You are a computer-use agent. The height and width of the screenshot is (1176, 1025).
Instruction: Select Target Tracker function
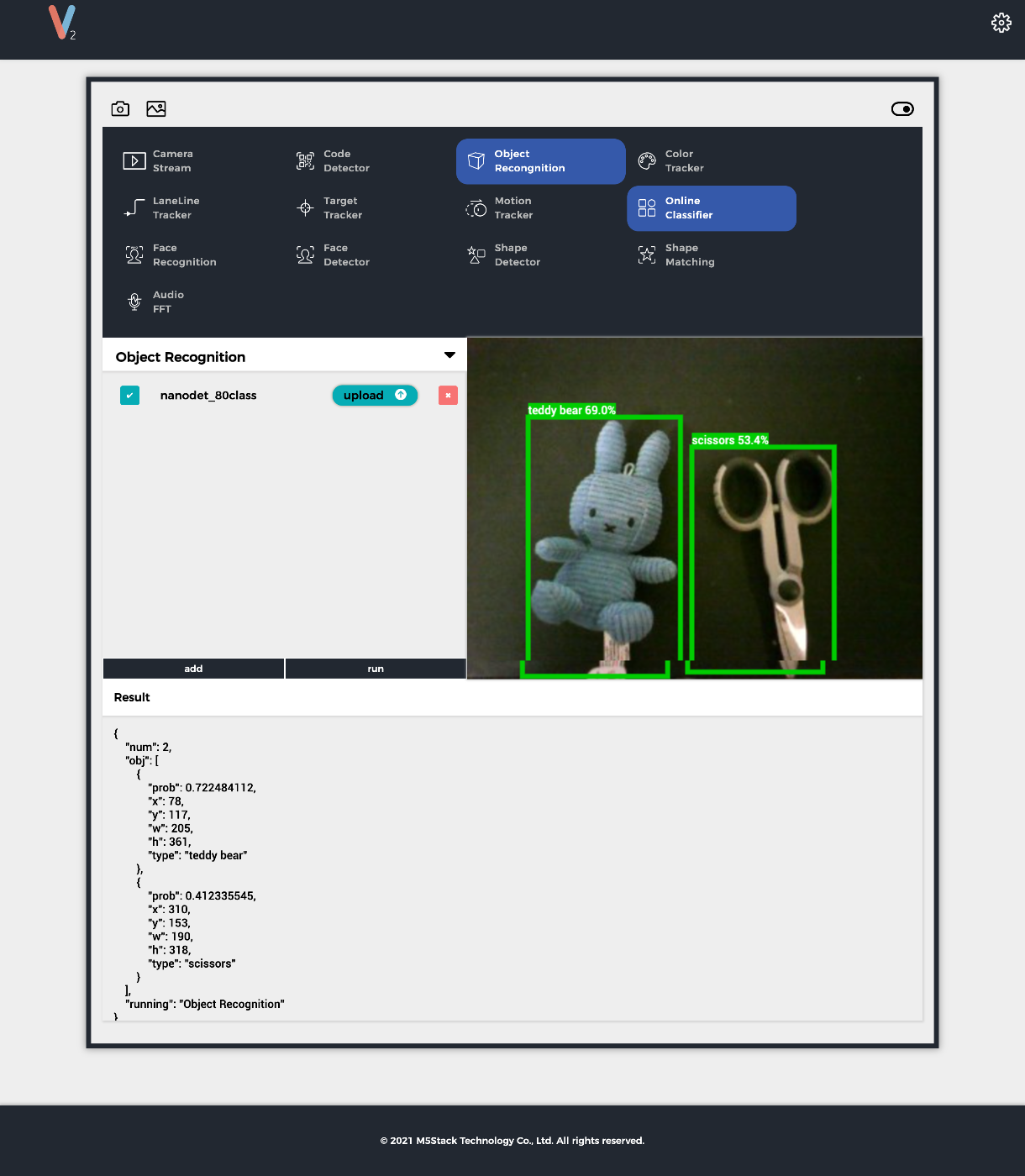point(371,208)
